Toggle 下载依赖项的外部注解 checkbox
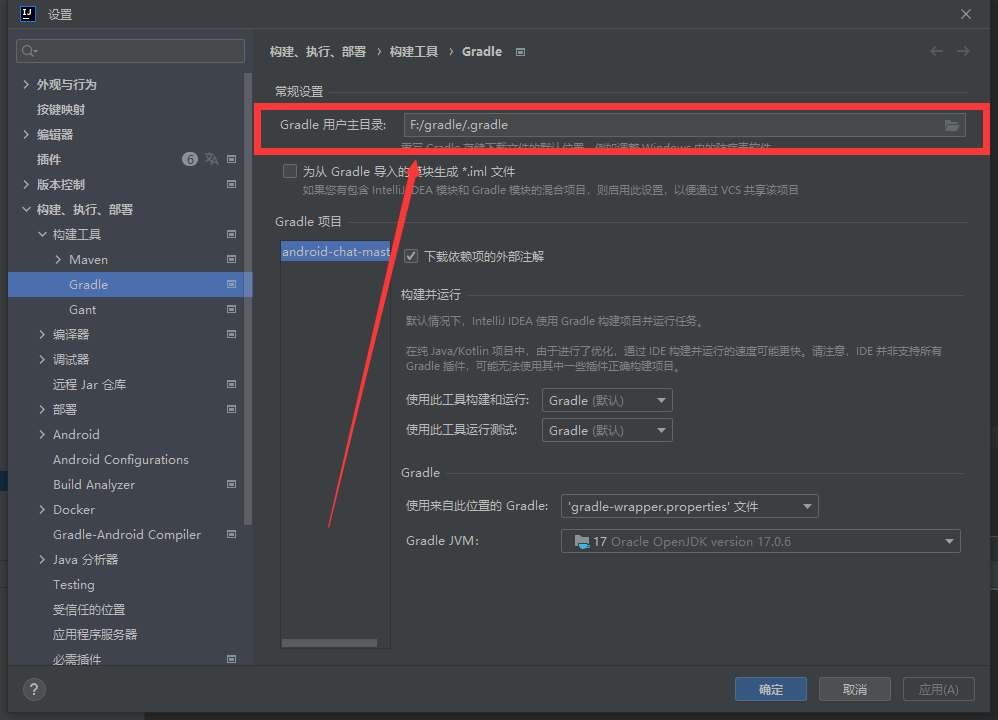 pos(411,257)
